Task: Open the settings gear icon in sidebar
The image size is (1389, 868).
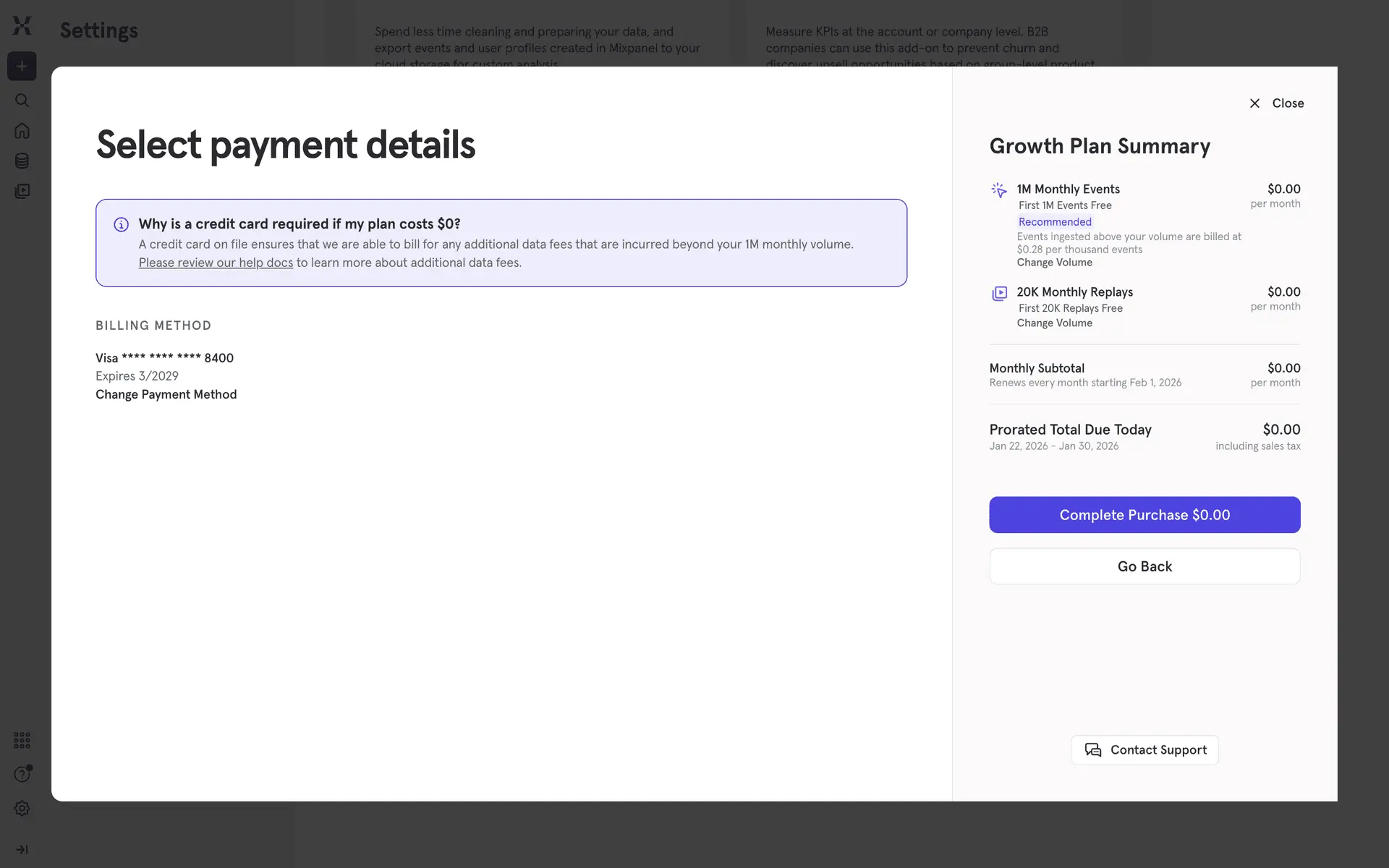Action: tap(22, 808)
